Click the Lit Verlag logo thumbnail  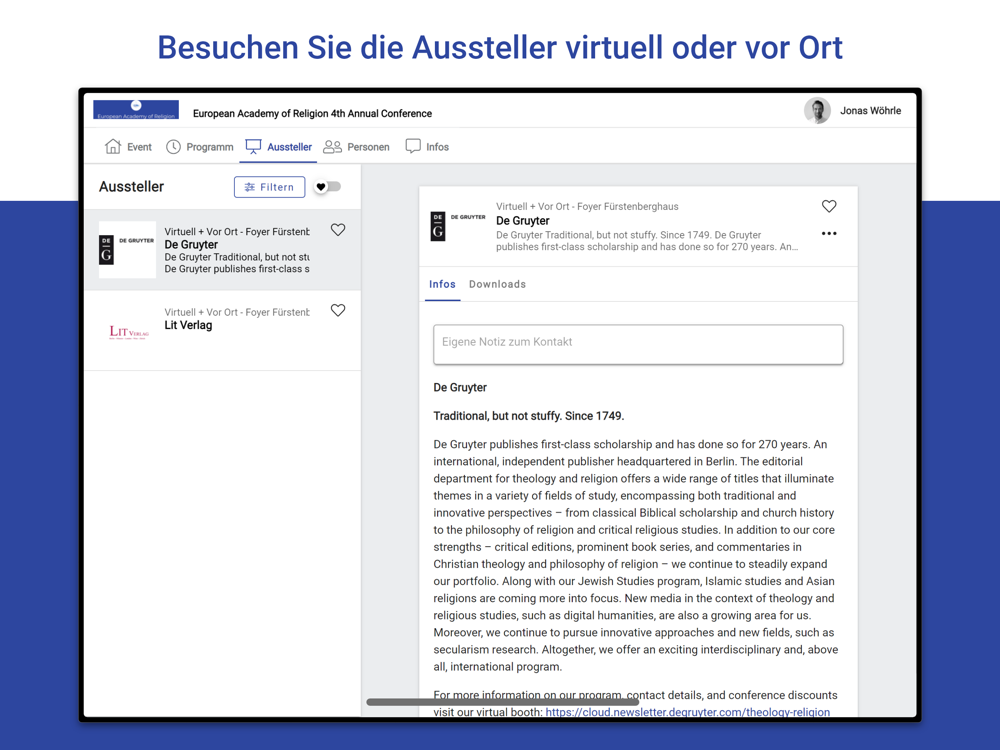(x=128, y=332)
